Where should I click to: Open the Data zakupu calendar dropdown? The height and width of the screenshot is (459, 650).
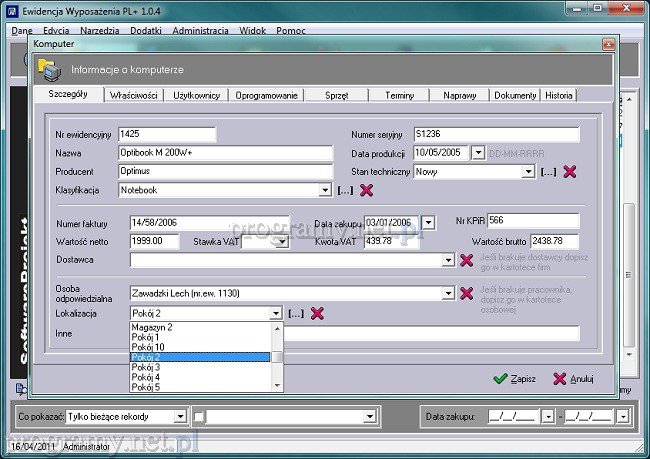[428, 223]
